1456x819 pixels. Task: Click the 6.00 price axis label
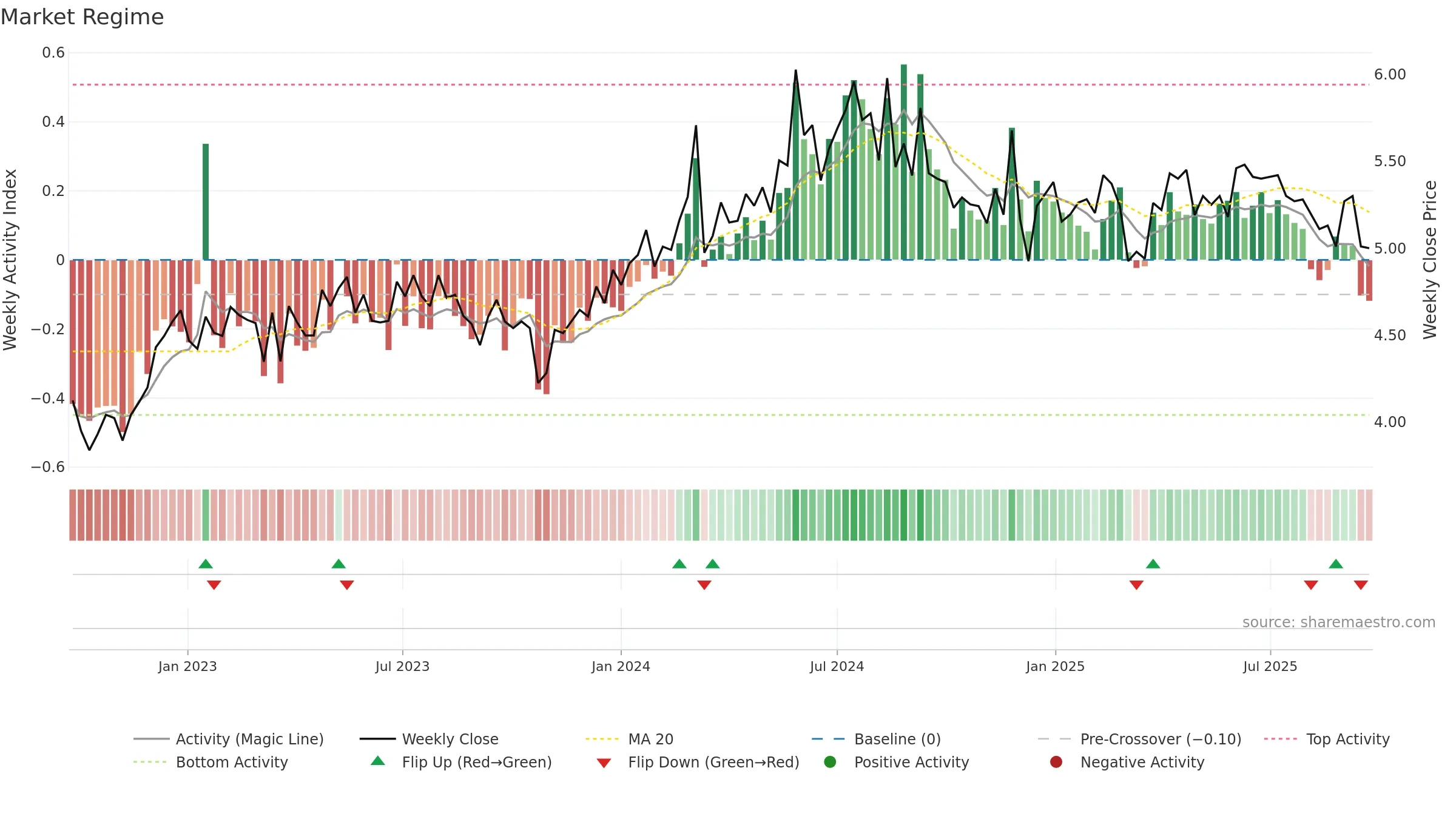[x=1390, y=75]
